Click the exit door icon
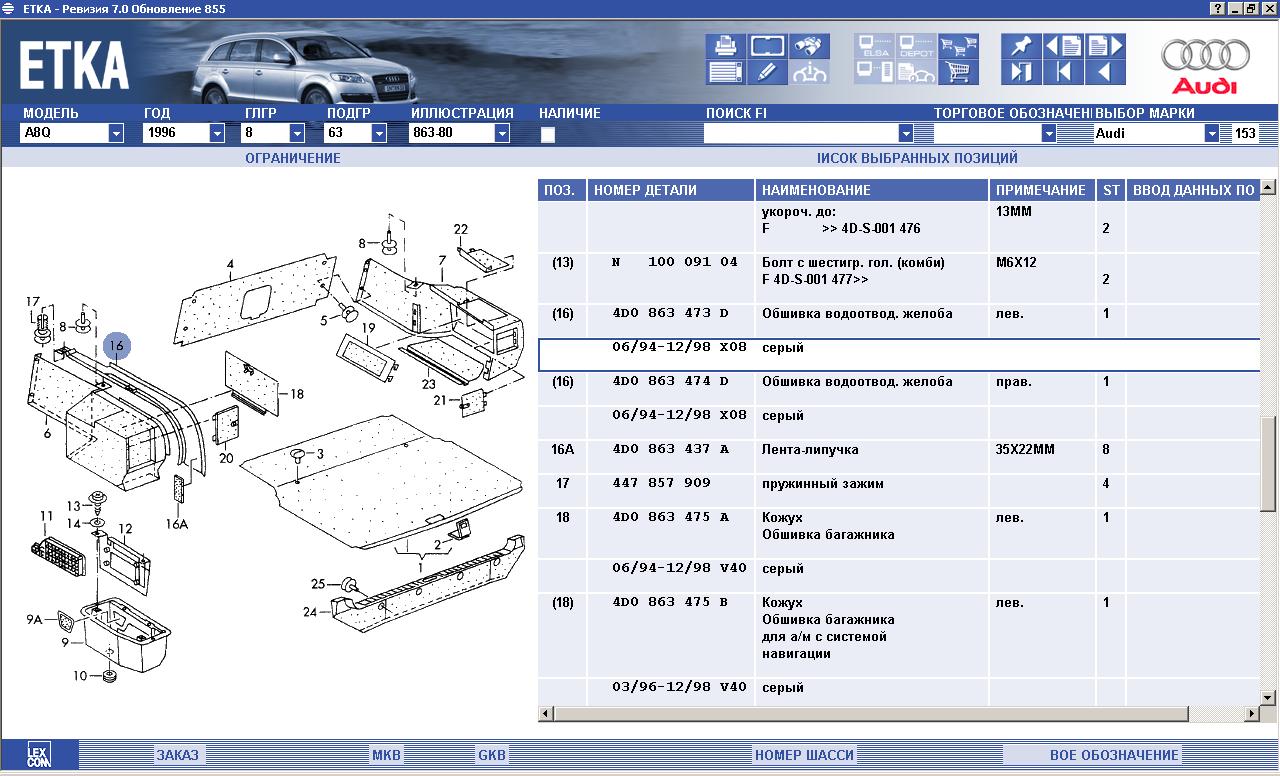This screenshot has height=776, width=1280. click(x=1021, y=72)
